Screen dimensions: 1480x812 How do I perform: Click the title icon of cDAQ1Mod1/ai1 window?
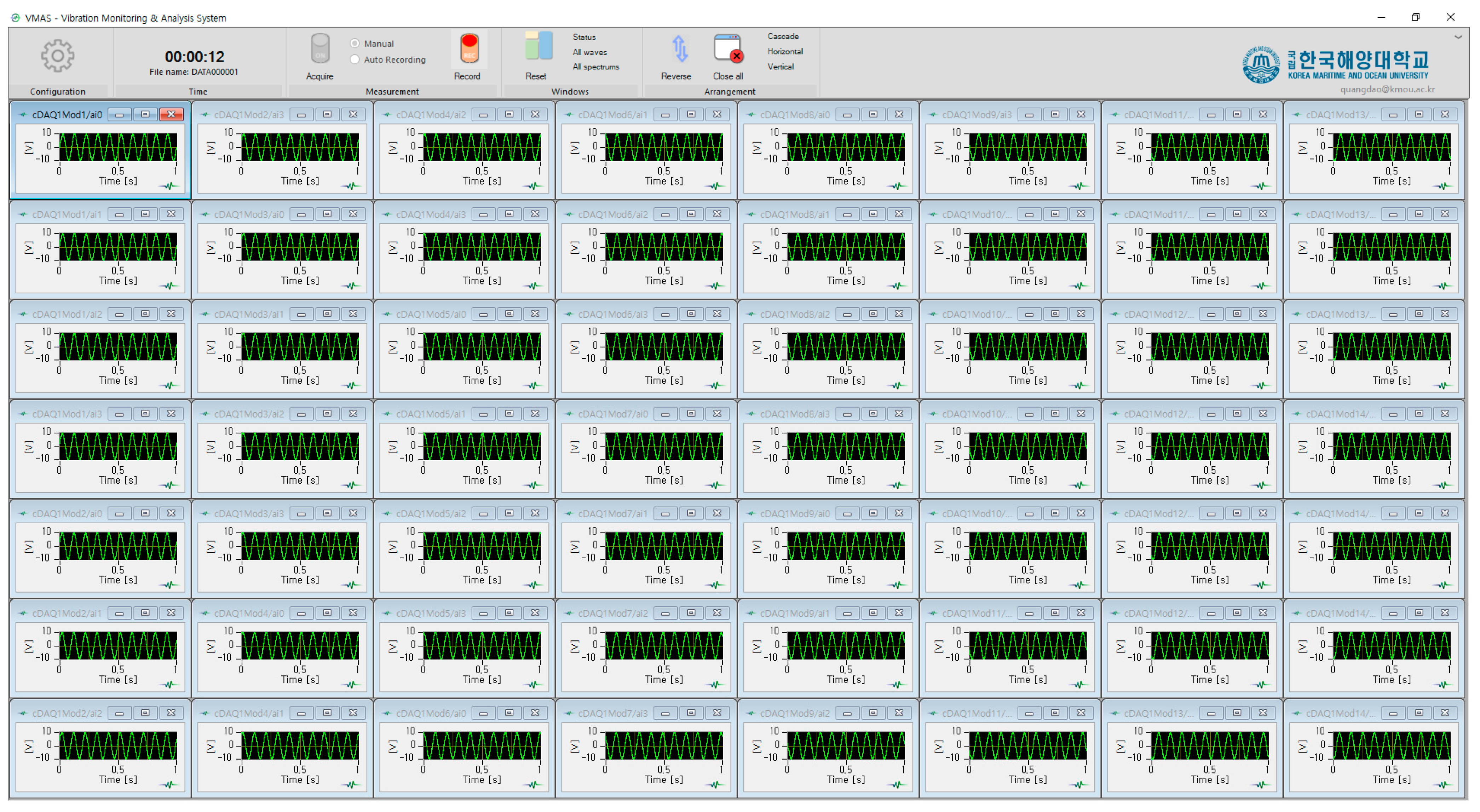[23, 214]
